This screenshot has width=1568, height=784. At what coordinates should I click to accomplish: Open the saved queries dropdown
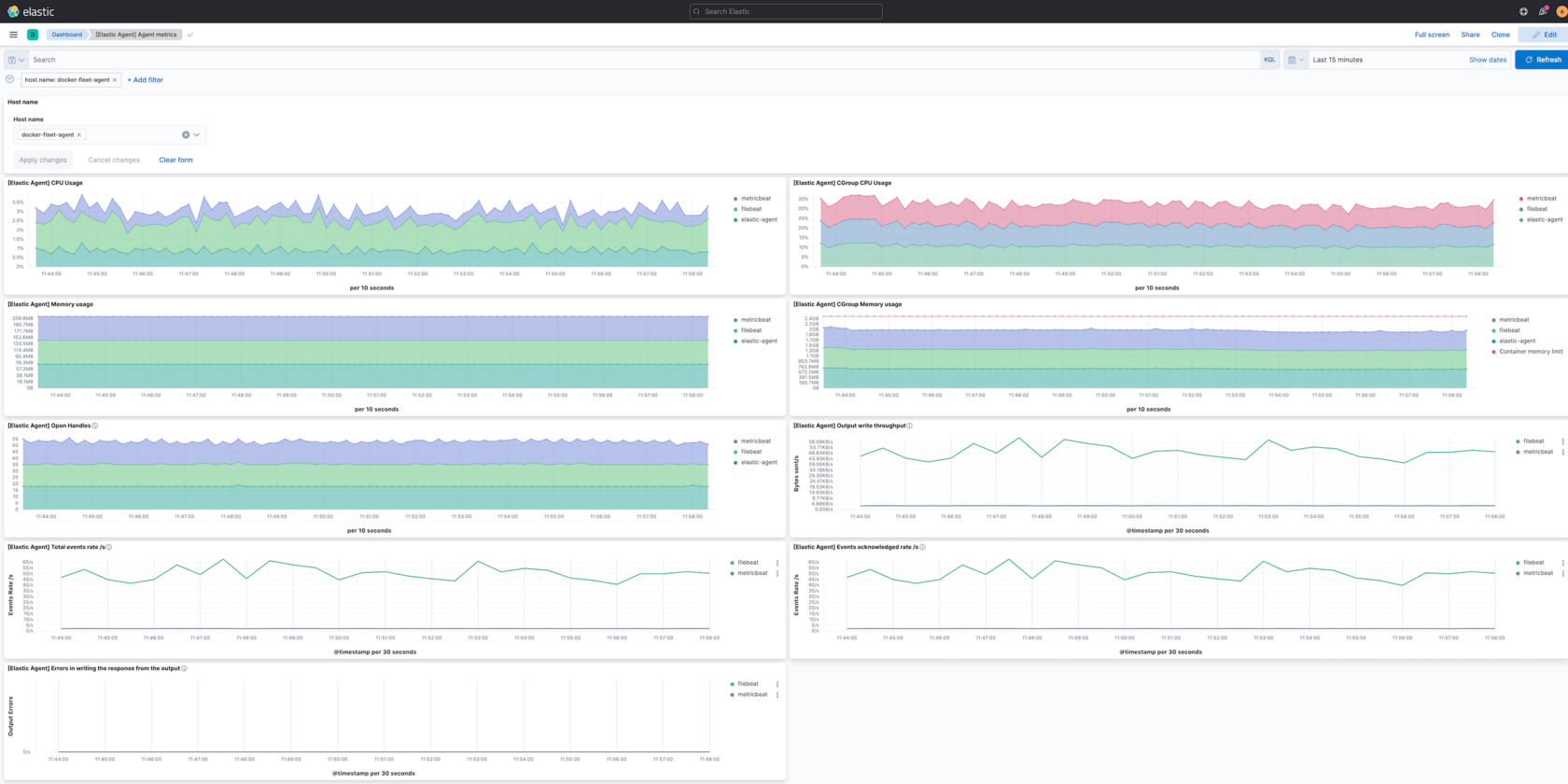click(x=16, y=60)
